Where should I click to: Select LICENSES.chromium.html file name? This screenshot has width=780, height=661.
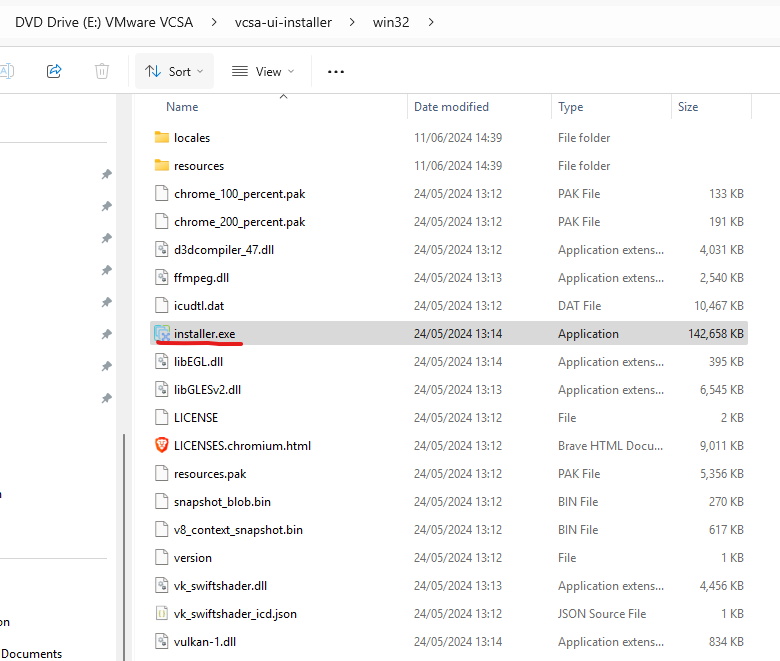tap(242, 446)
